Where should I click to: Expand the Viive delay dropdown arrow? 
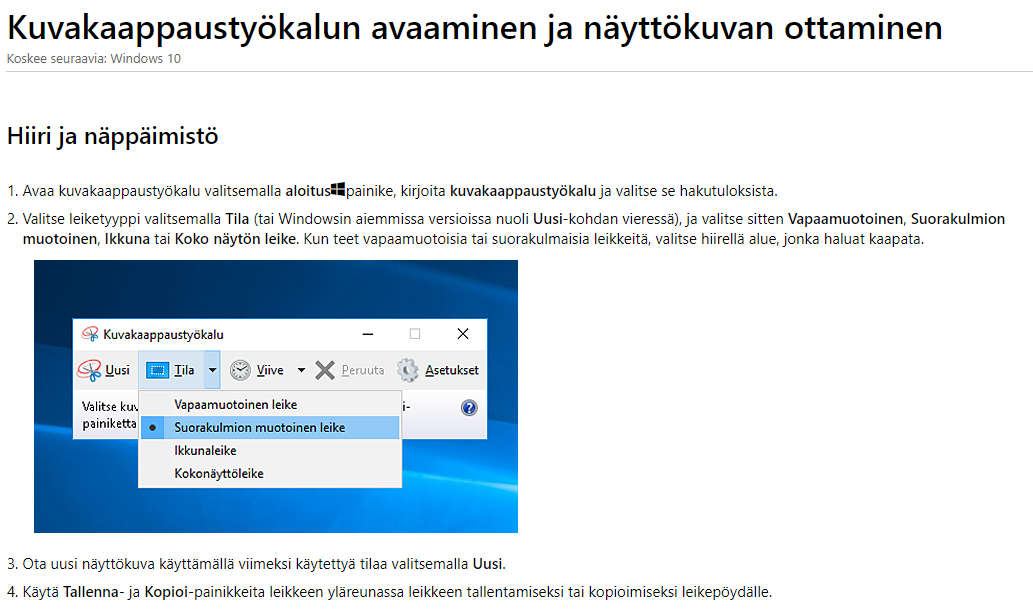coord(301,370)
